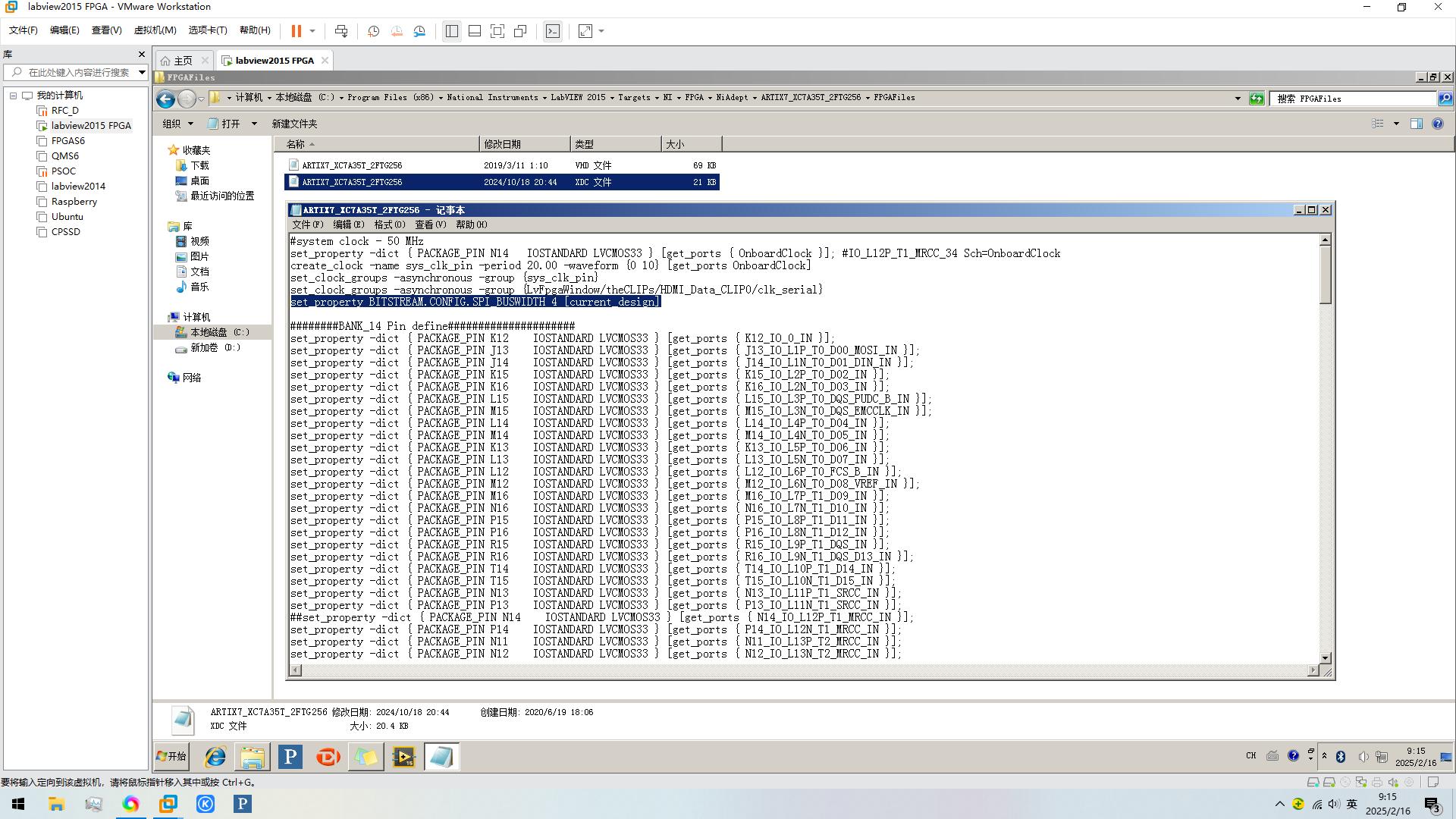The height and width of the screenshot is (819, 1456).
Task: Open the pause button dropdown arrow
Action: 312,31
